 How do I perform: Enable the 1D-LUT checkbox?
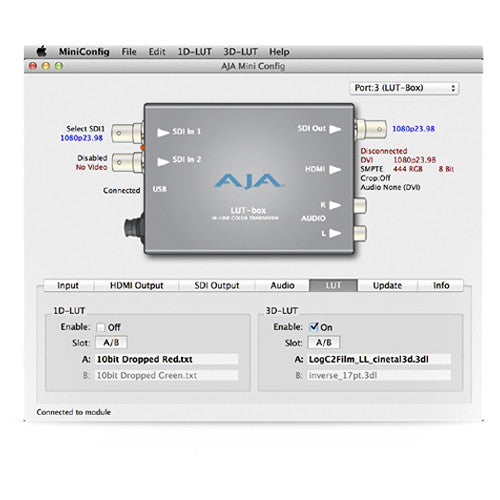(x=100, y=327)
